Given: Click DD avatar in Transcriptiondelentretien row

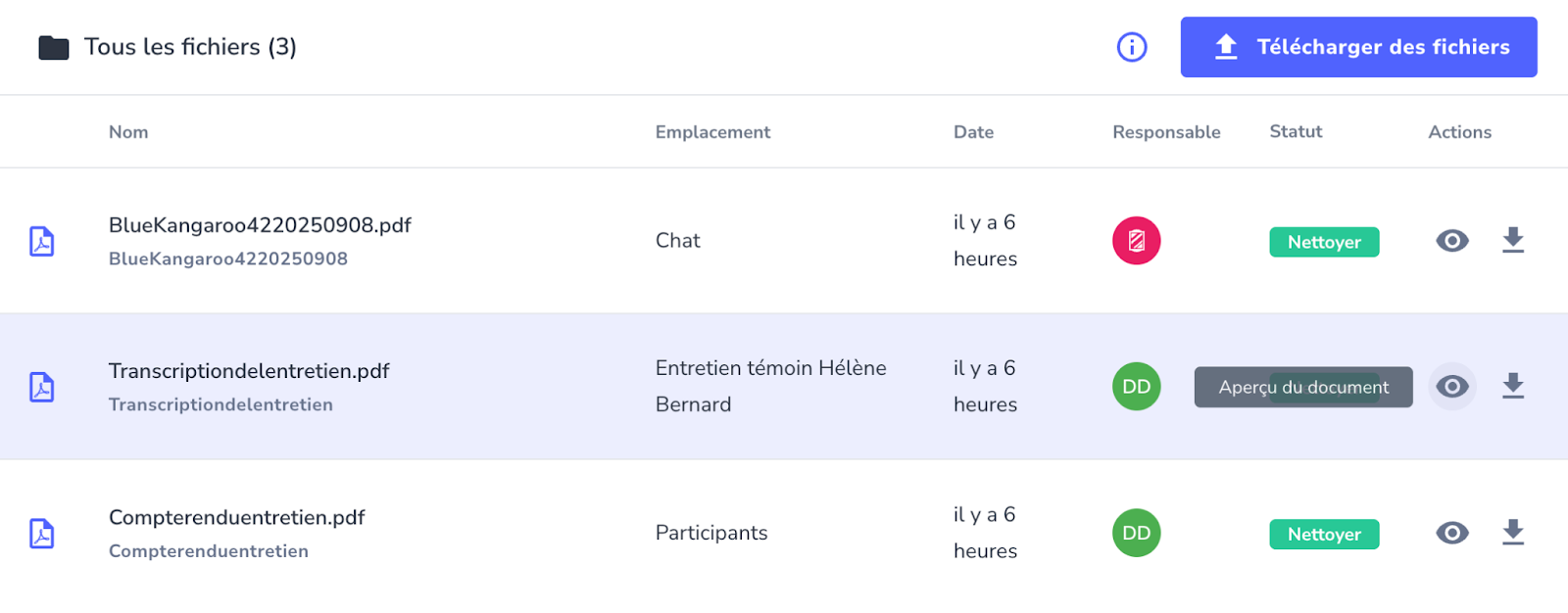Looking at the screenshot, I should (x=1137, y=387).
